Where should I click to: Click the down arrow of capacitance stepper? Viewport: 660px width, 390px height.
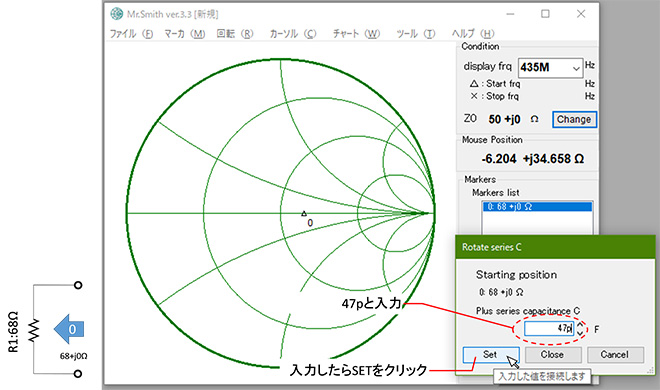point(580,332)
